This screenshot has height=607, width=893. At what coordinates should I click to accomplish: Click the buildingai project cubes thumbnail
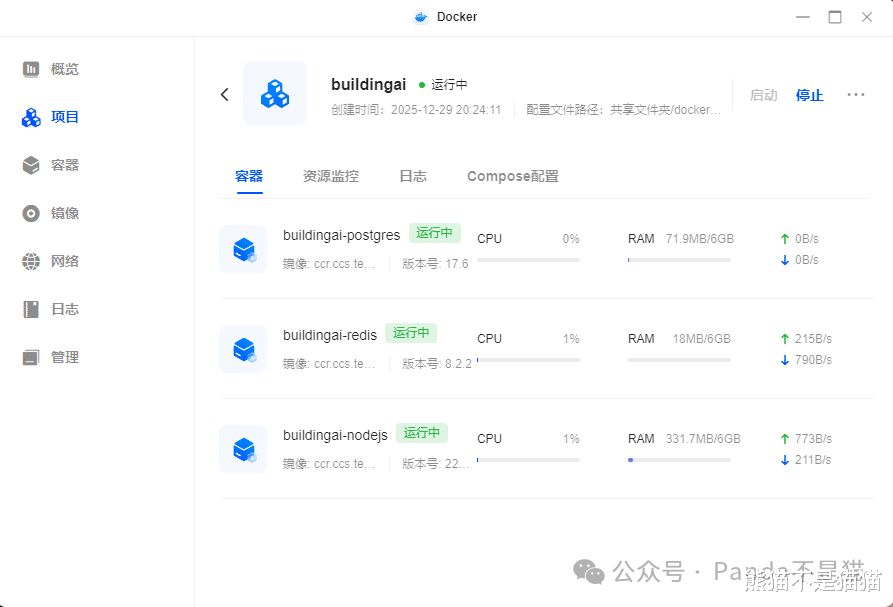[275, 93]
